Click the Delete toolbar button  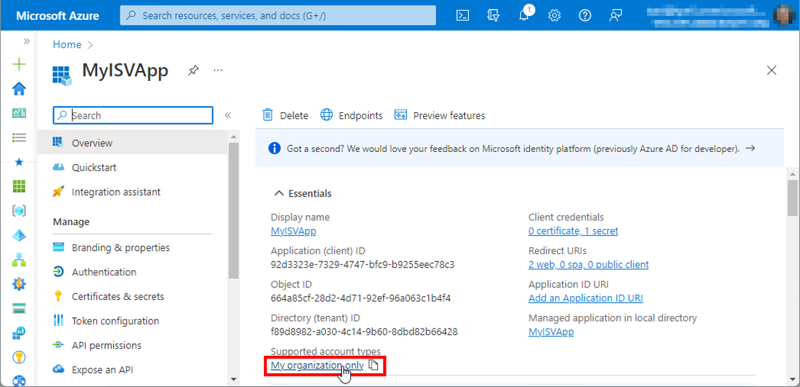click(x=285, y=115)
